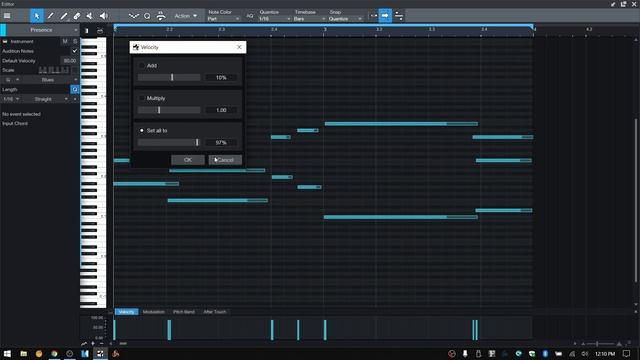Viewport: 640px width, 360px height.
Task: Open the Quantize value dropdown
Action: 274,19
